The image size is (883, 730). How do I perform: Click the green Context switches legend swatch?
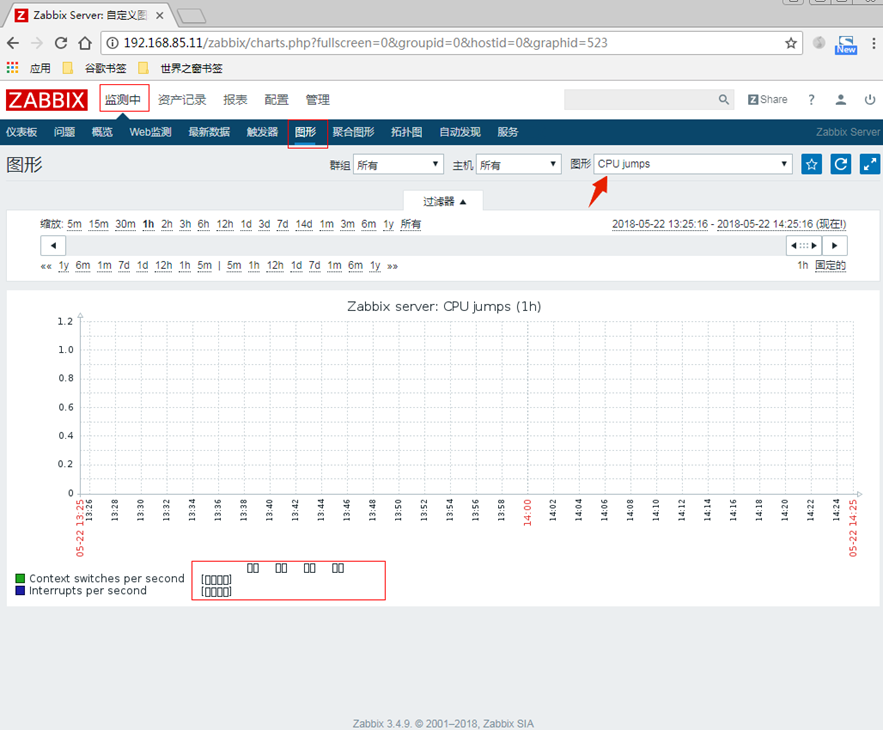pos(20,578)
